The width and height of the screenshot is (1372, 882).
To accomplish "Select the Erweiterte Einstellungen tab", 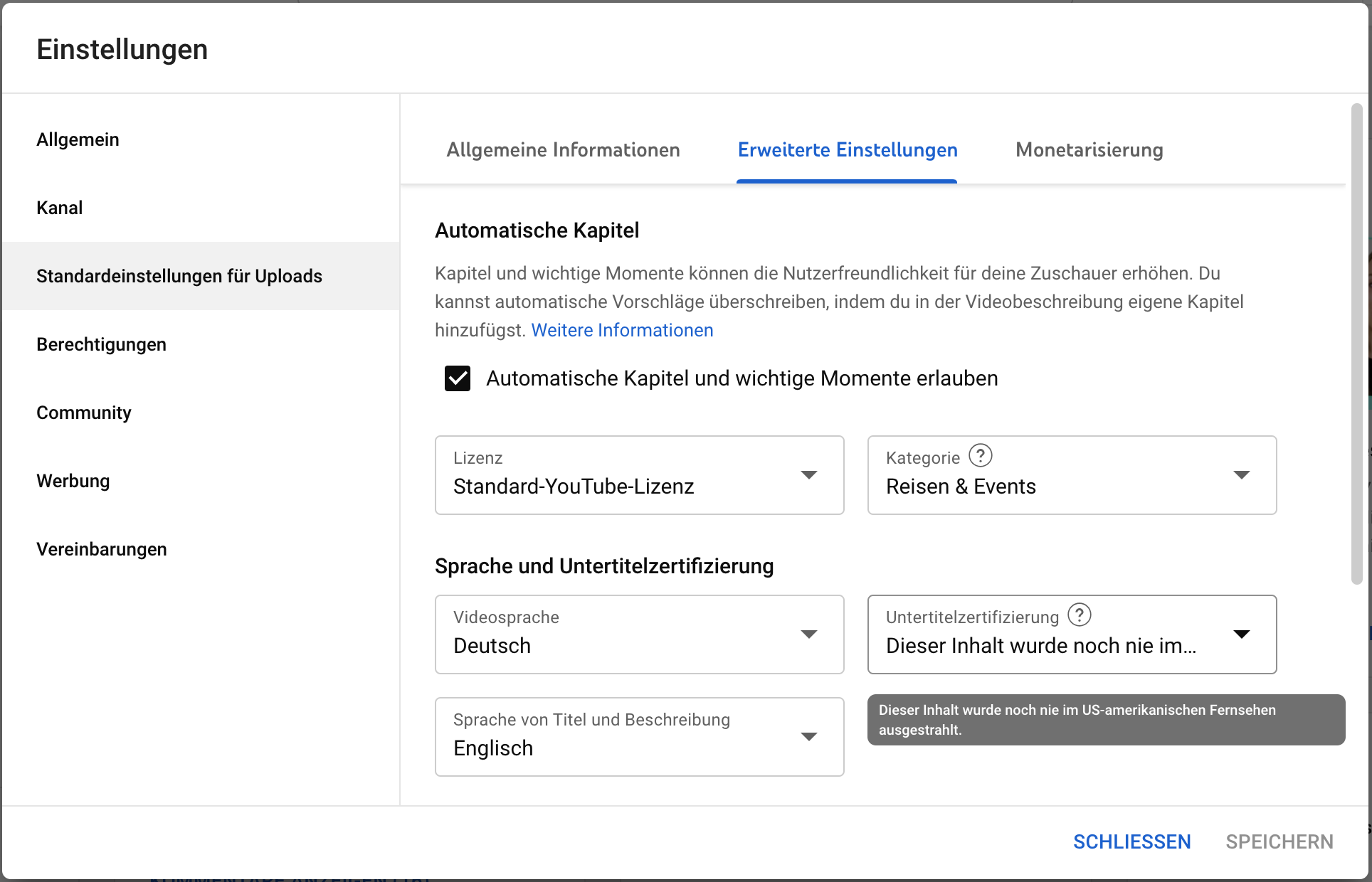I will point(847,150).
